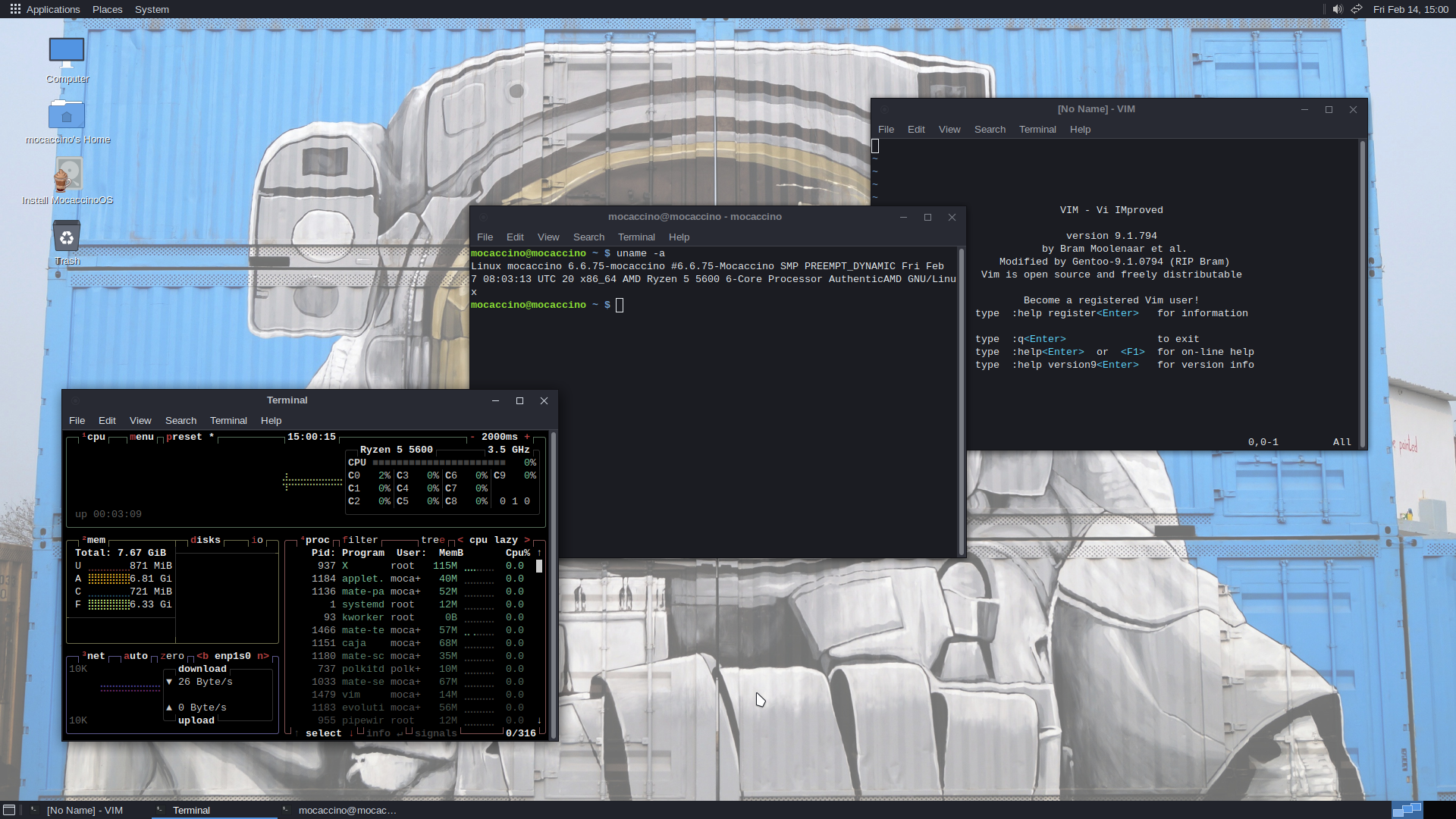The width and height of the screenshot is (1456, 819).
Task: Open View menu in the btop Terminal window
Action: coord(140,421)
